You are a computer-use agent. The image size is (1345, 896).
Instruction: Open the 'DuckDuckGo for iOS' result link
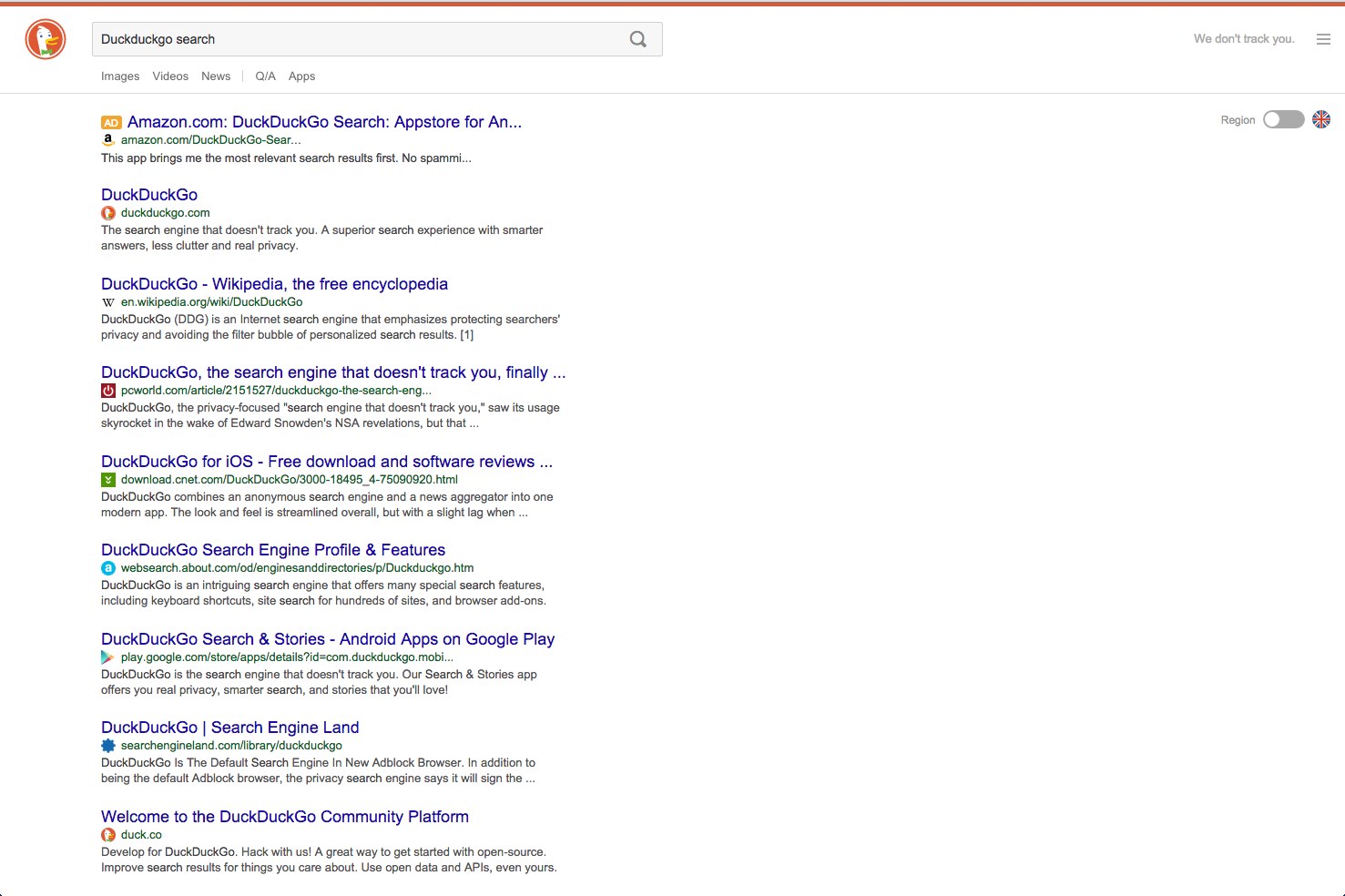tap(327, 462)
